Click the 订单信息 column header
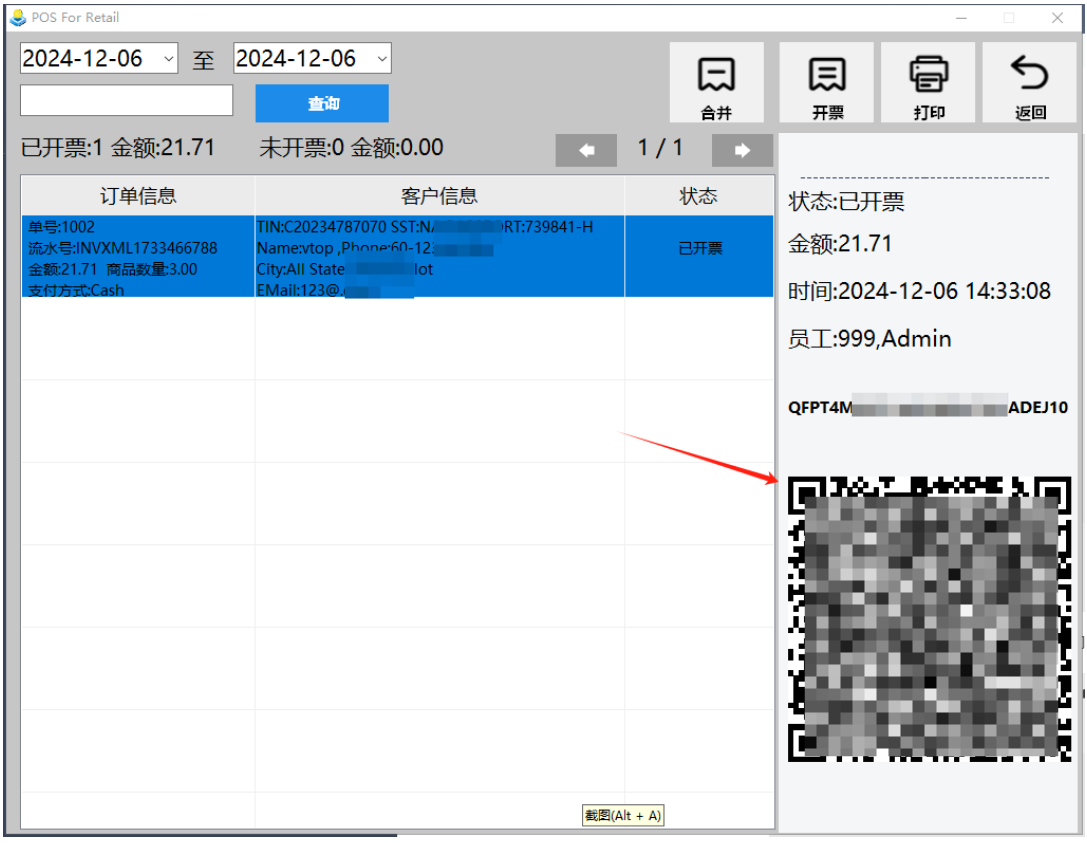The height and width of the screenshot is (843, 1087). click(138, 195)
